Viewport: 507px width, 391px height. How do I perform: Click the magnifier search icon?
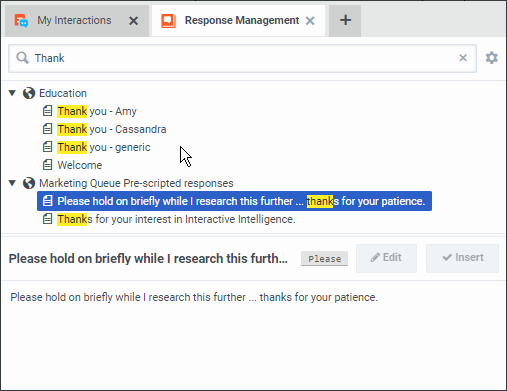click(22, 58)
